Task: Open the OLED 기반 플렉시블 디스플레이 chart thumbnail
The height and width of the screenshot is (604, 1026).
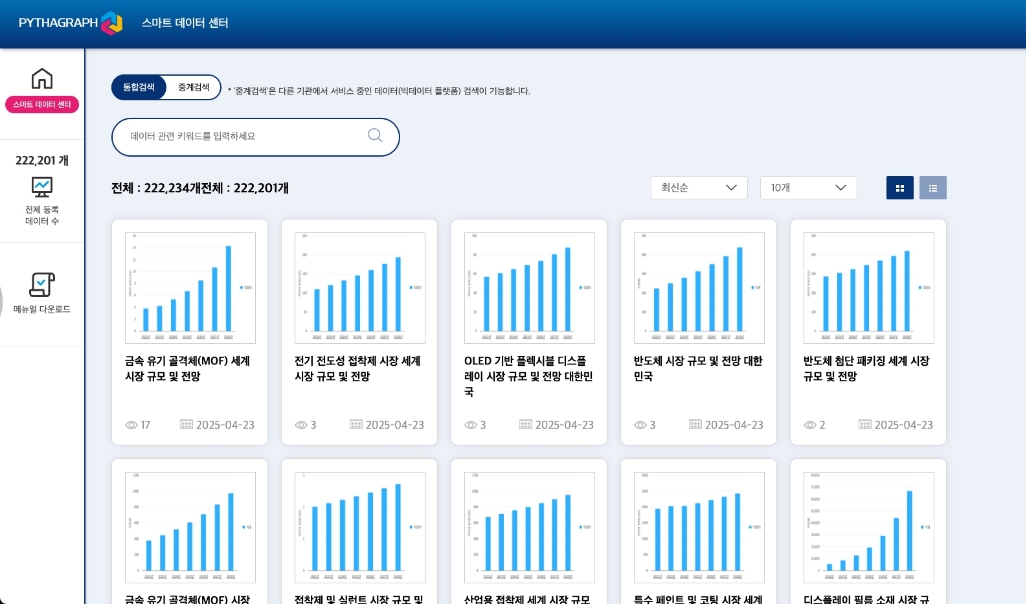Action: 529,288
